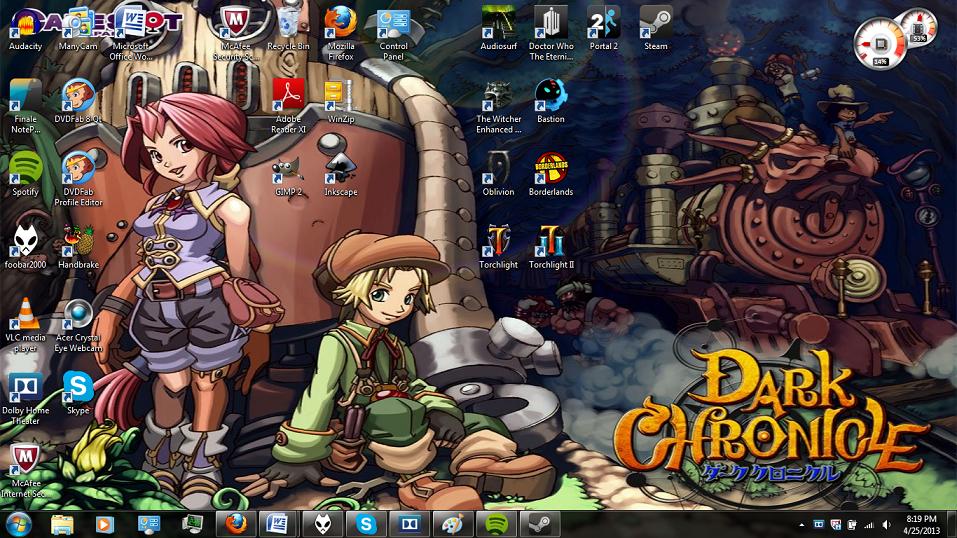
Task: Launch DVDFab 8 Qt shortcut
Action: (x=78, y=102)
